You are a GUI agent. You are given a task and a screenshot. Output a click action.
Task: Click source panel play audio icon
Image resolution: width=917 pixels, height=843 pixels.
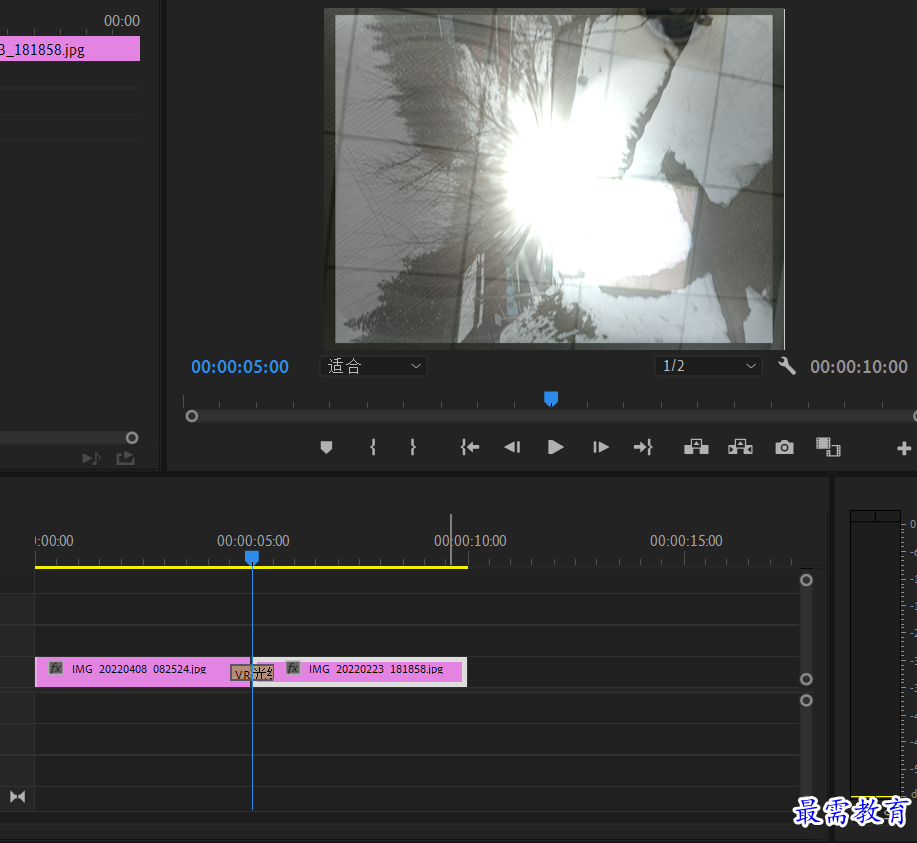coord(91,458)
